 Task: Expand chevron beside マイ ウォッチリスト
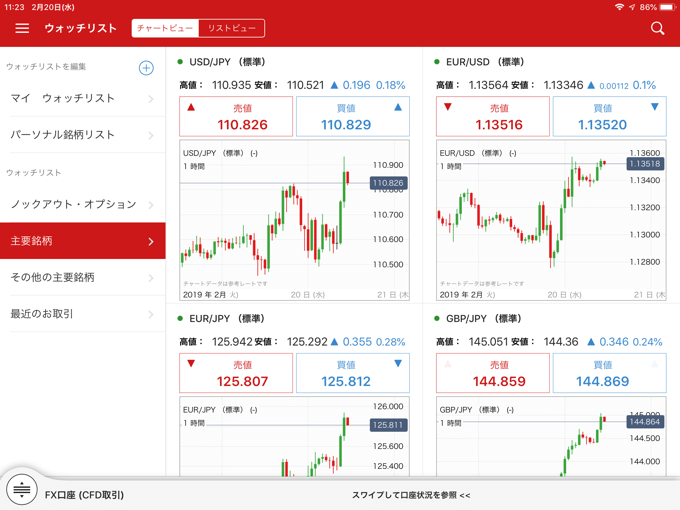[x=151, y=99]
